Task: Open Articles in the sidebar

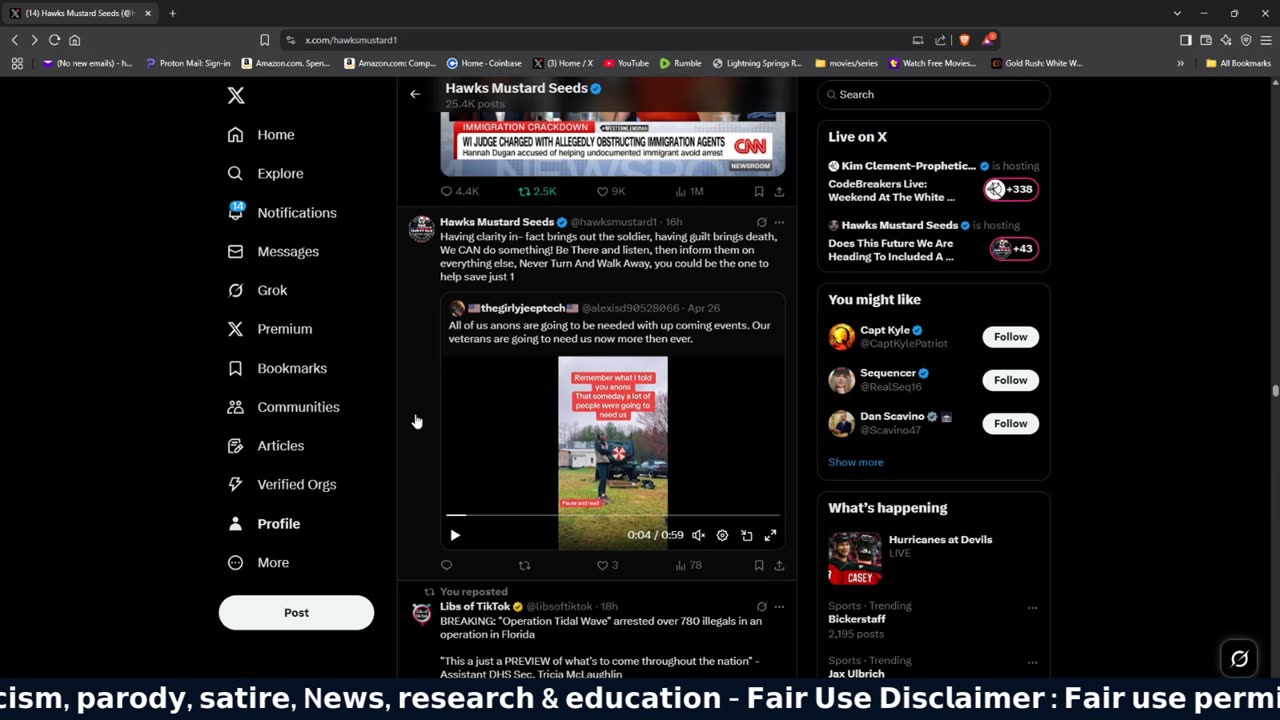Action: point(265,446)
